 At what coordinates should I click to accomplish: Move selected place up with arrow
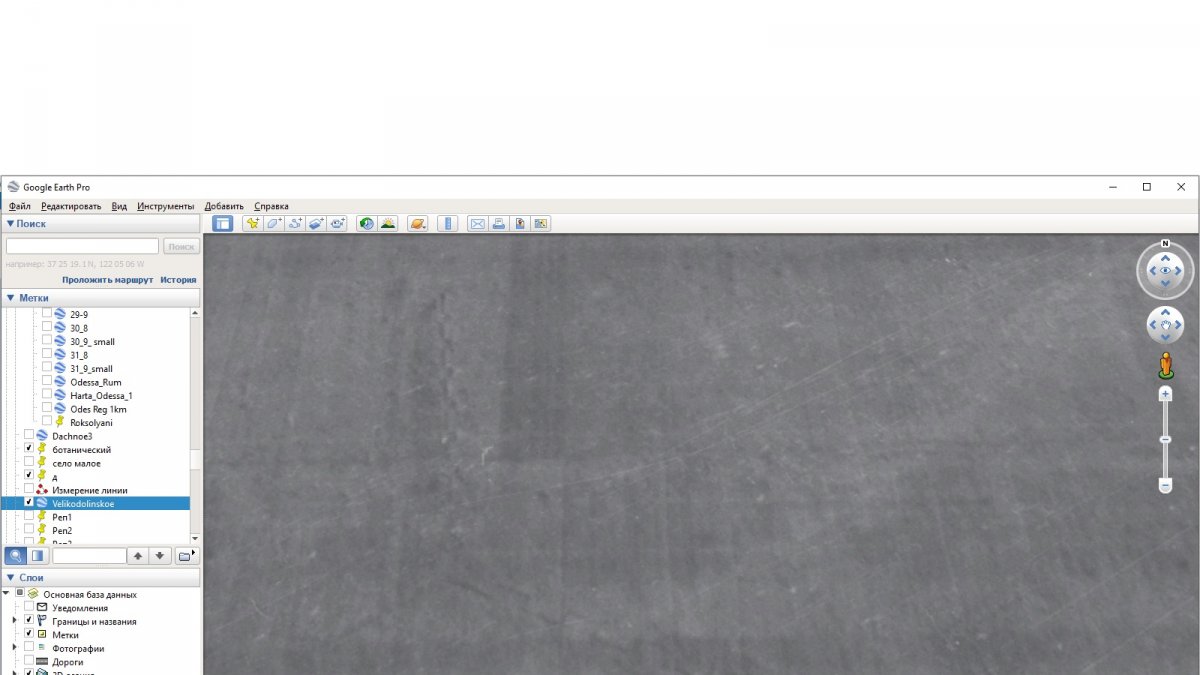click(138, 555)
